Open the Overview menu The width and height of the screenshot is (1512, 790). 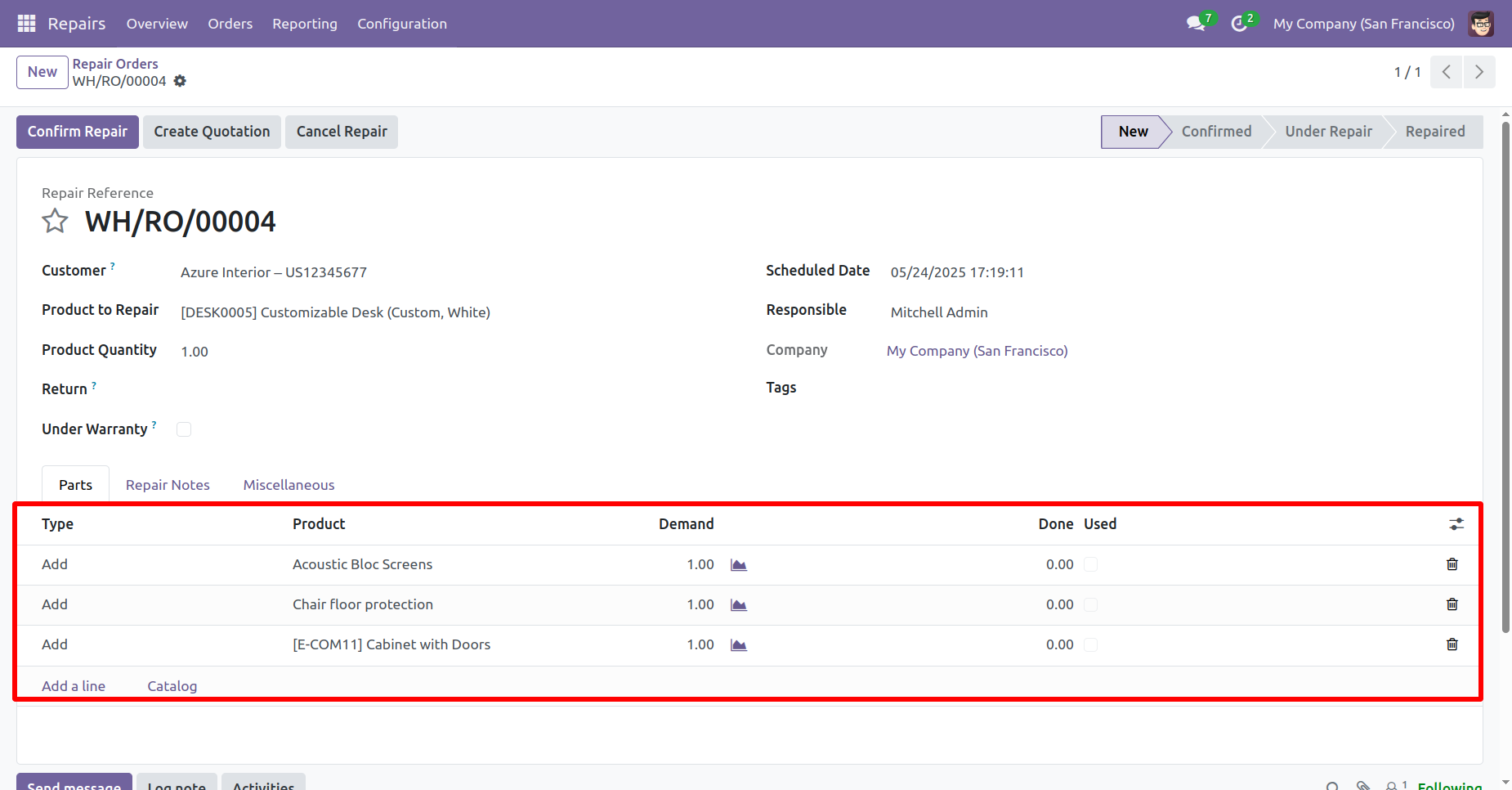pyautogui.click(x=157, y=24)
